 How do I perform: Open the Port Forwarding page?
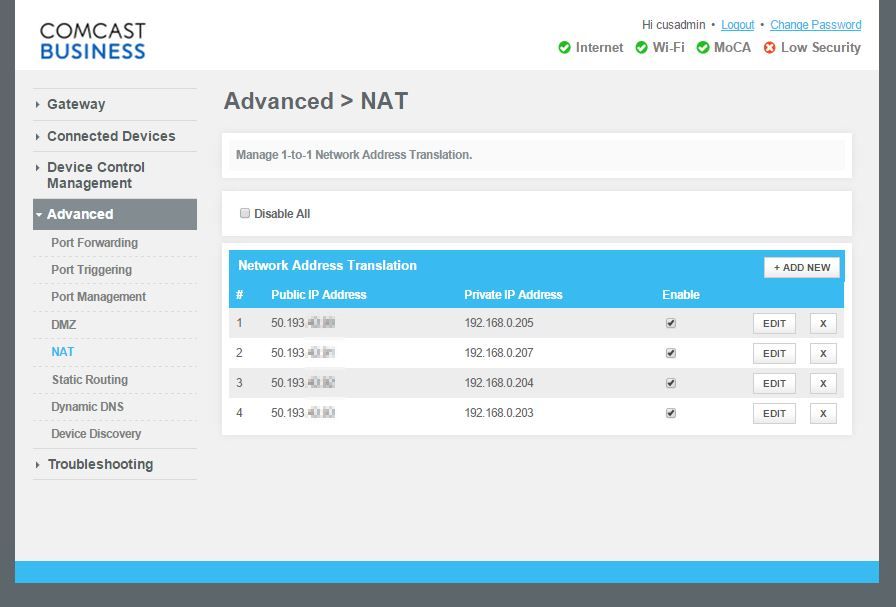94,243
